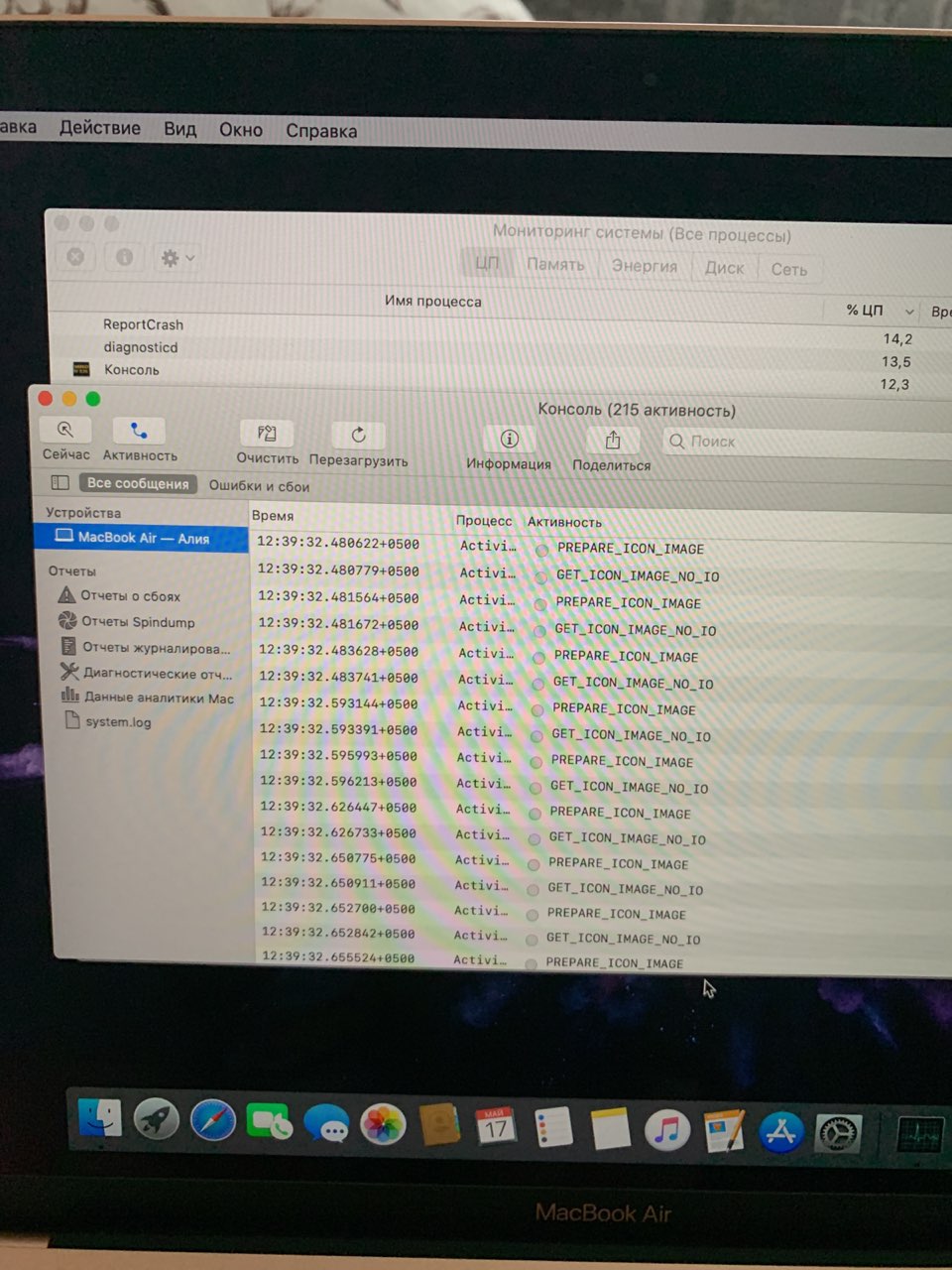Click the quit-process (X) icon in Activity Monitor
Viewport: 952px width, 1270px height.
(x=75, y=256)
